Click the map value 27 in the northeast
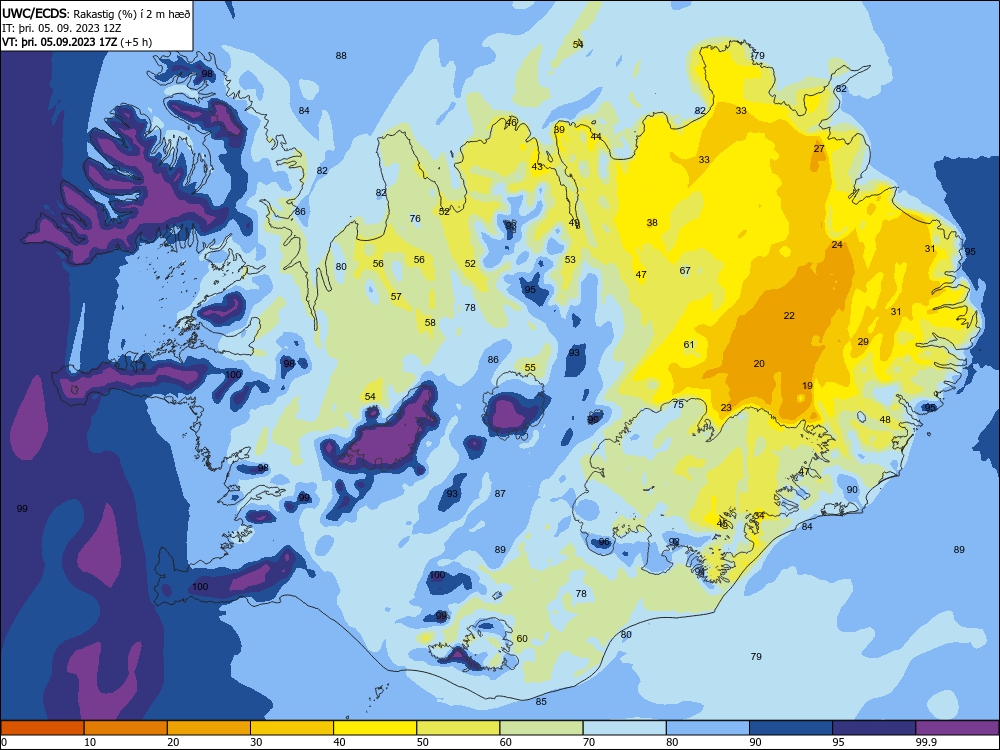Image resolution: width=1000 pixels, height=750 pixels. [x=819, y=149]
